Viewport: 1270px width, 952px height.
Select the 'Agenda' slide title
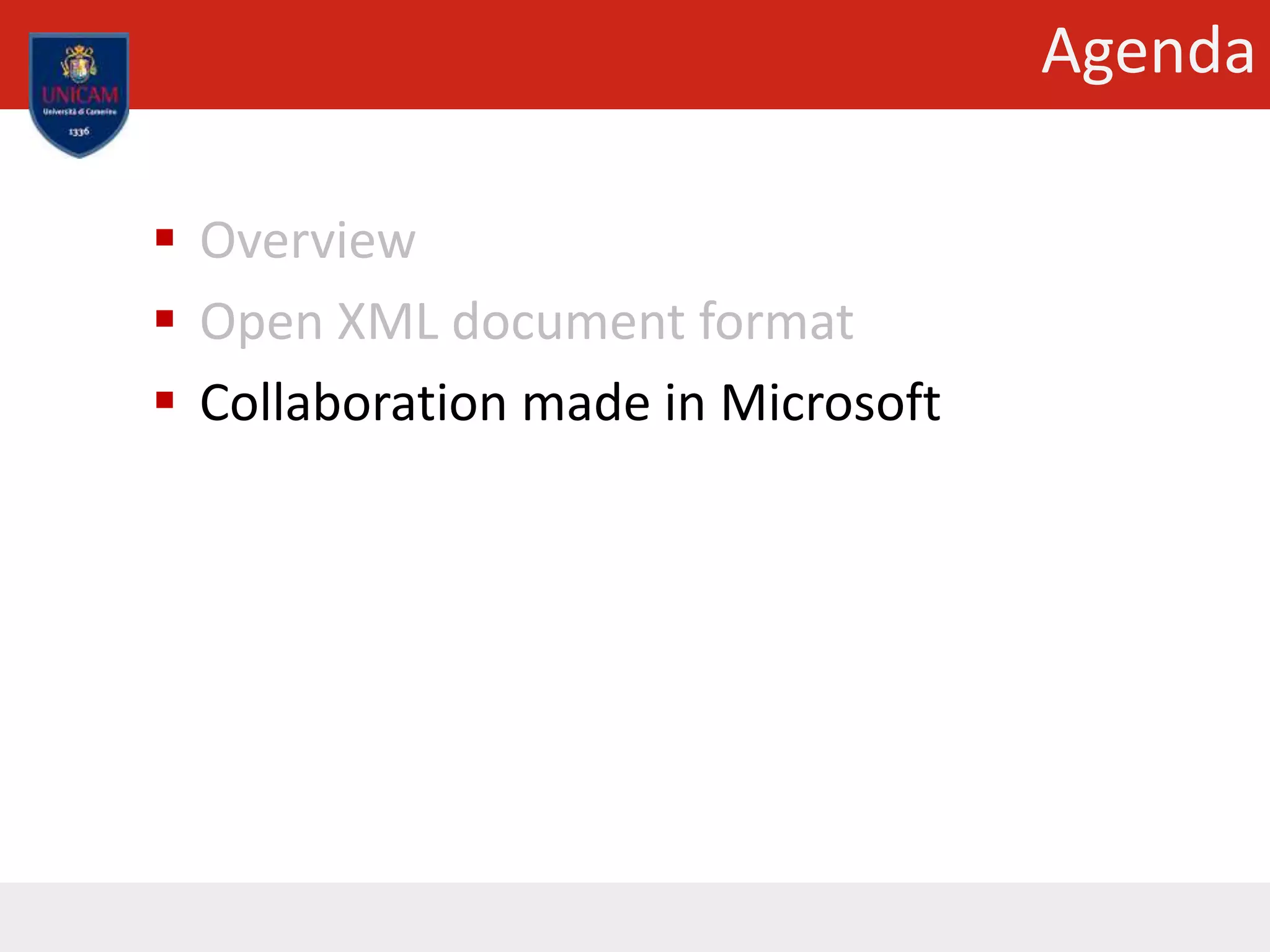pos(1148,53)
